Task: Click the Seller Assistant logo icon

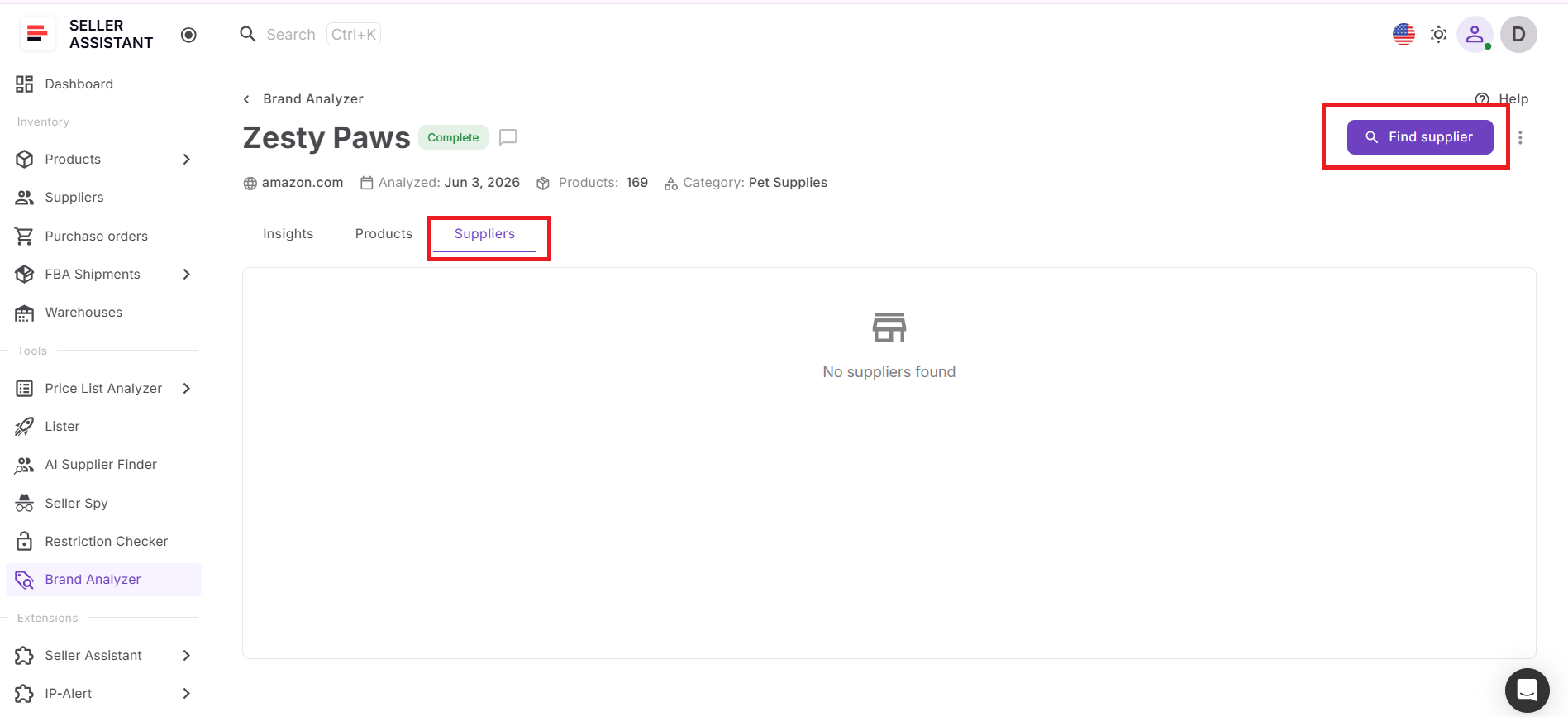Action: 37,34
